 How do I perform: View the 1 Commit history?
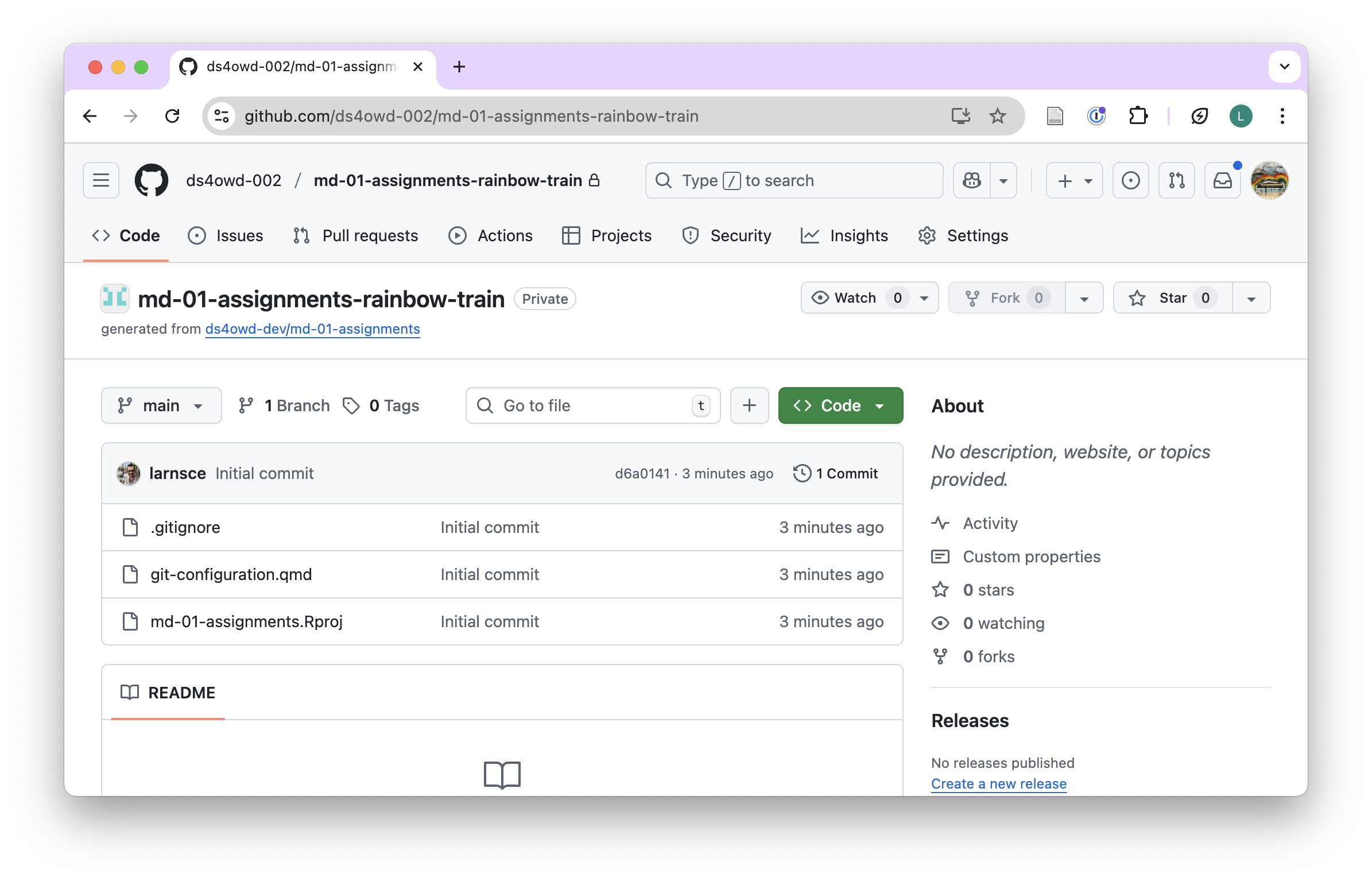pos(836,473)
